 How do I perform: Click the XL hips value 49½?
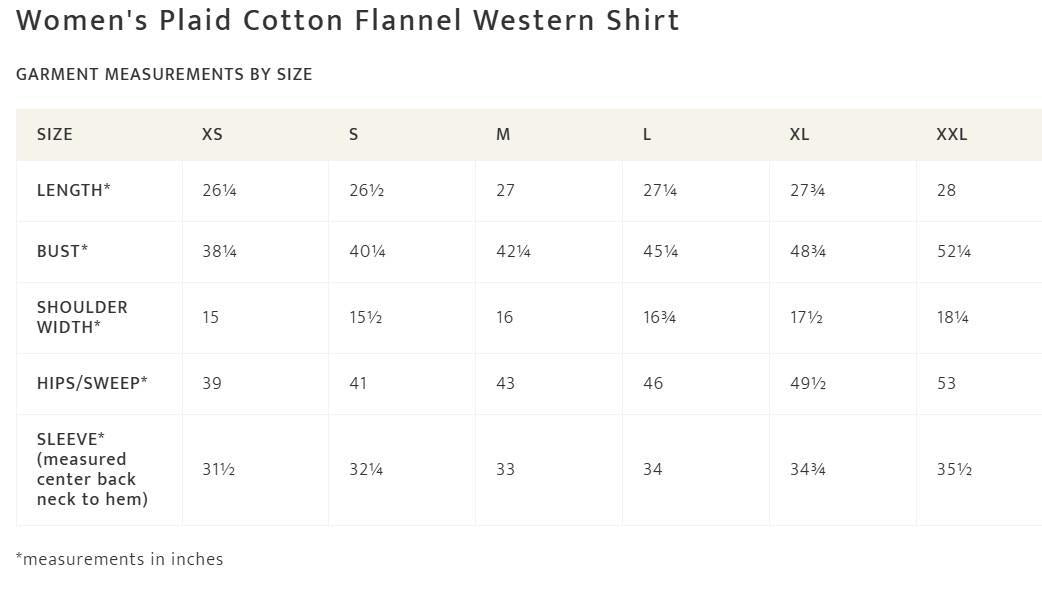(x=807, y=383)
